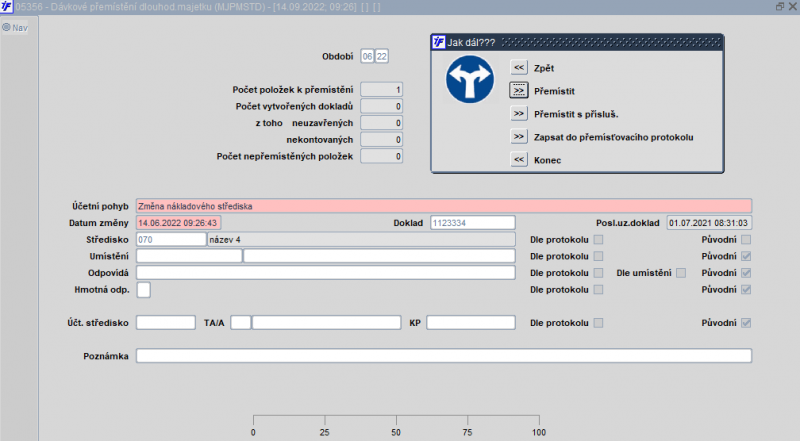Click the Středisko name field název 4
Image resolution: width=800 pixels, height=441 pixels.
[361, 239]
